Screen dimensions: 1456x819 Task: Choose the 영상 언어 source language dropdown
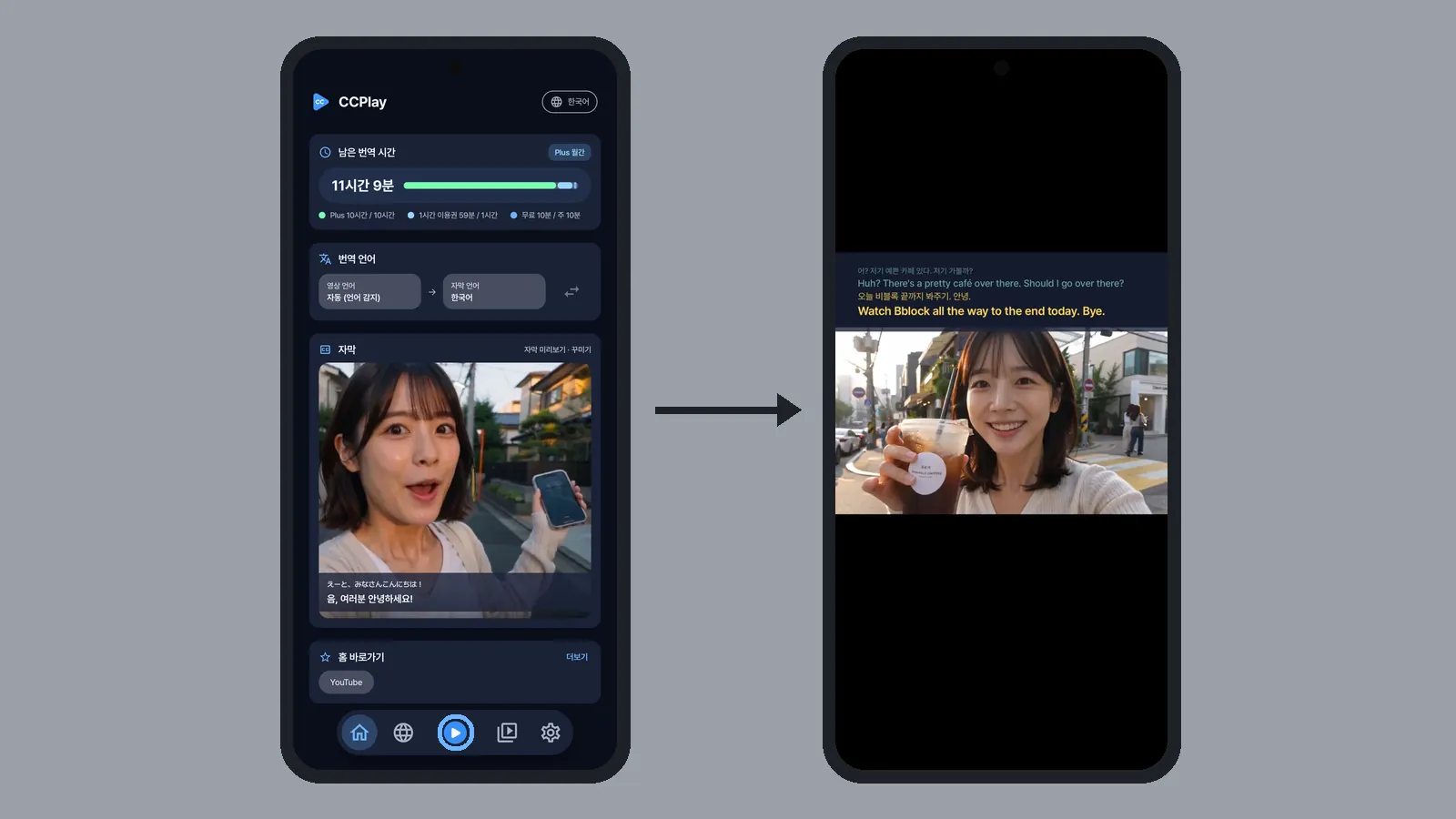[x=369, y=291]
